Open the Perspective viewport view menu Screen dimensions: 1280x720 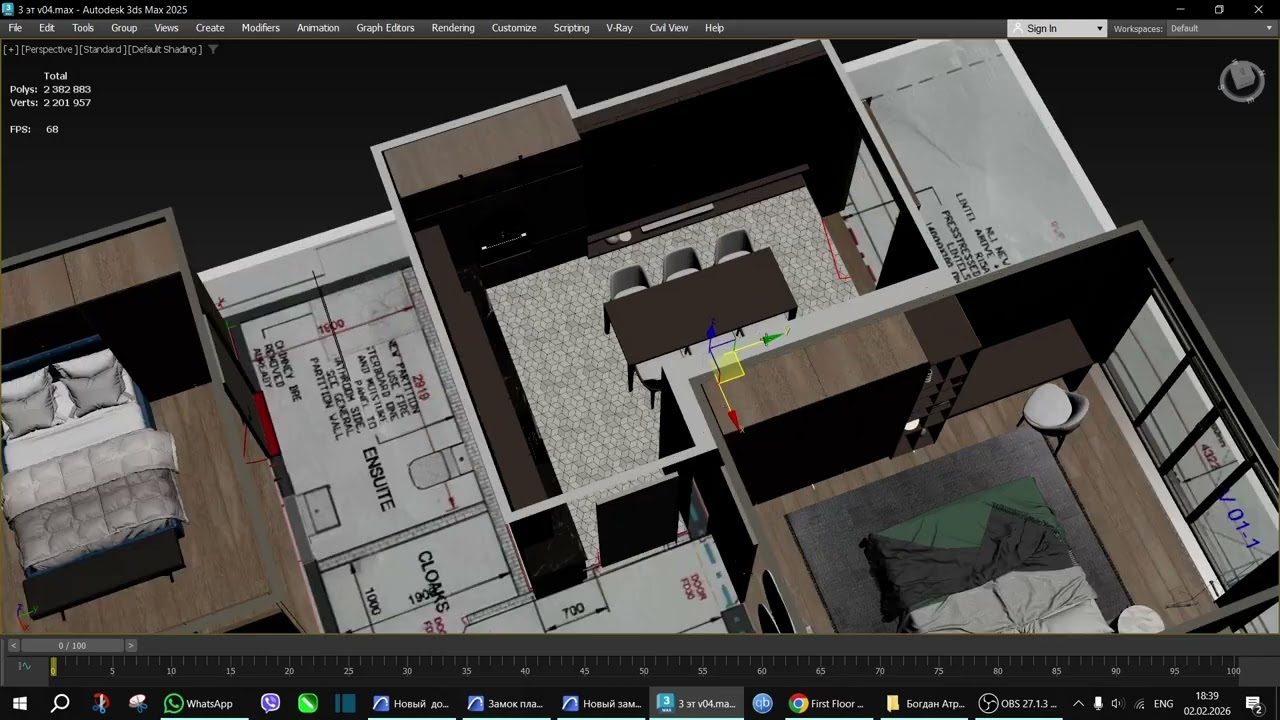click(48, 49)
